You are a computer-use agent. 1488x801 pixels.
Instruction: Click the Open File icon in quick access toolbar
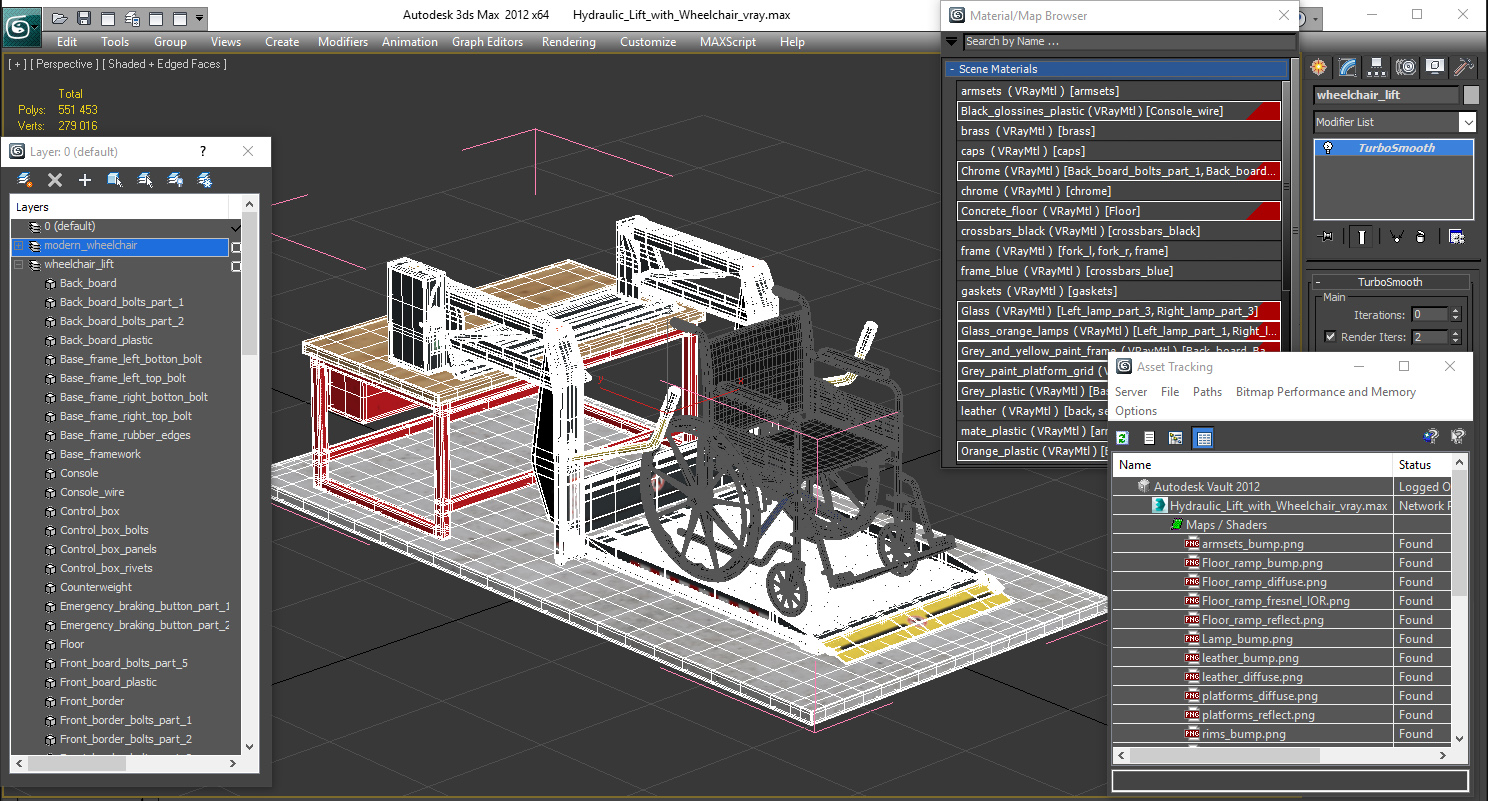click(60, 18)
